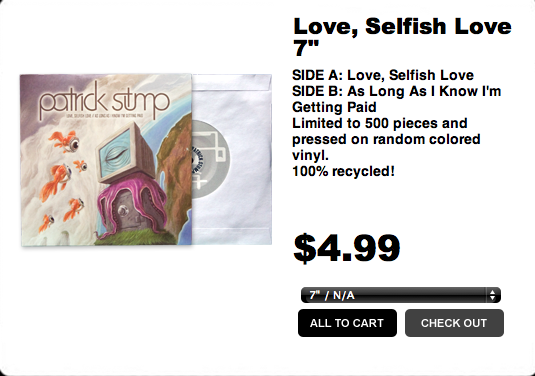Viewport: 535px width, 376px height.
Task: Click the up-down arrows on format selector
Action: 492,295
